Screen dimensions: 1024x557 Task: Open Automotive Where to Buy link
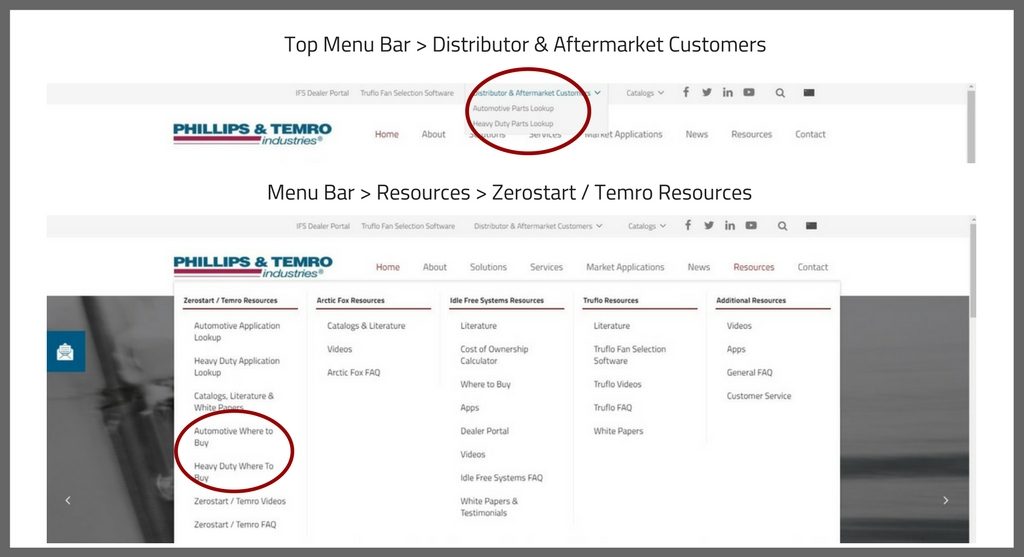(234, 437)
